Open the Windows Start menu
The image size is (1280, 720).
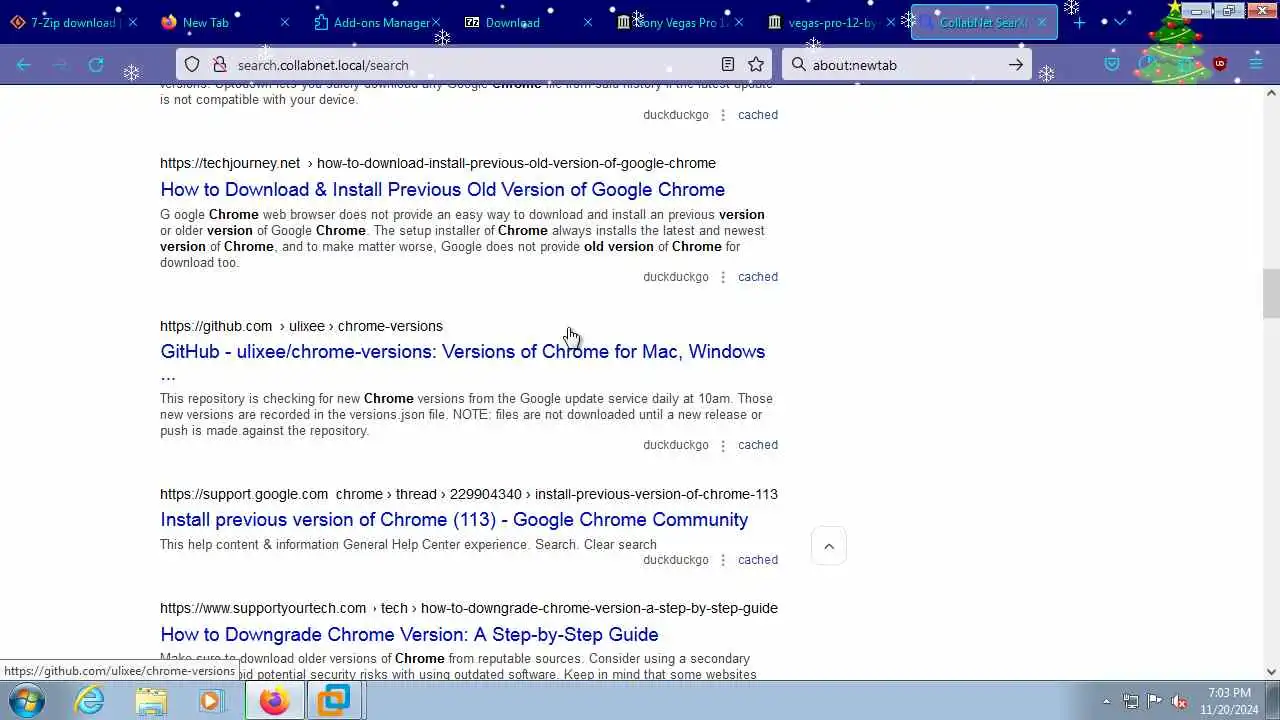(x=27, y=701)
